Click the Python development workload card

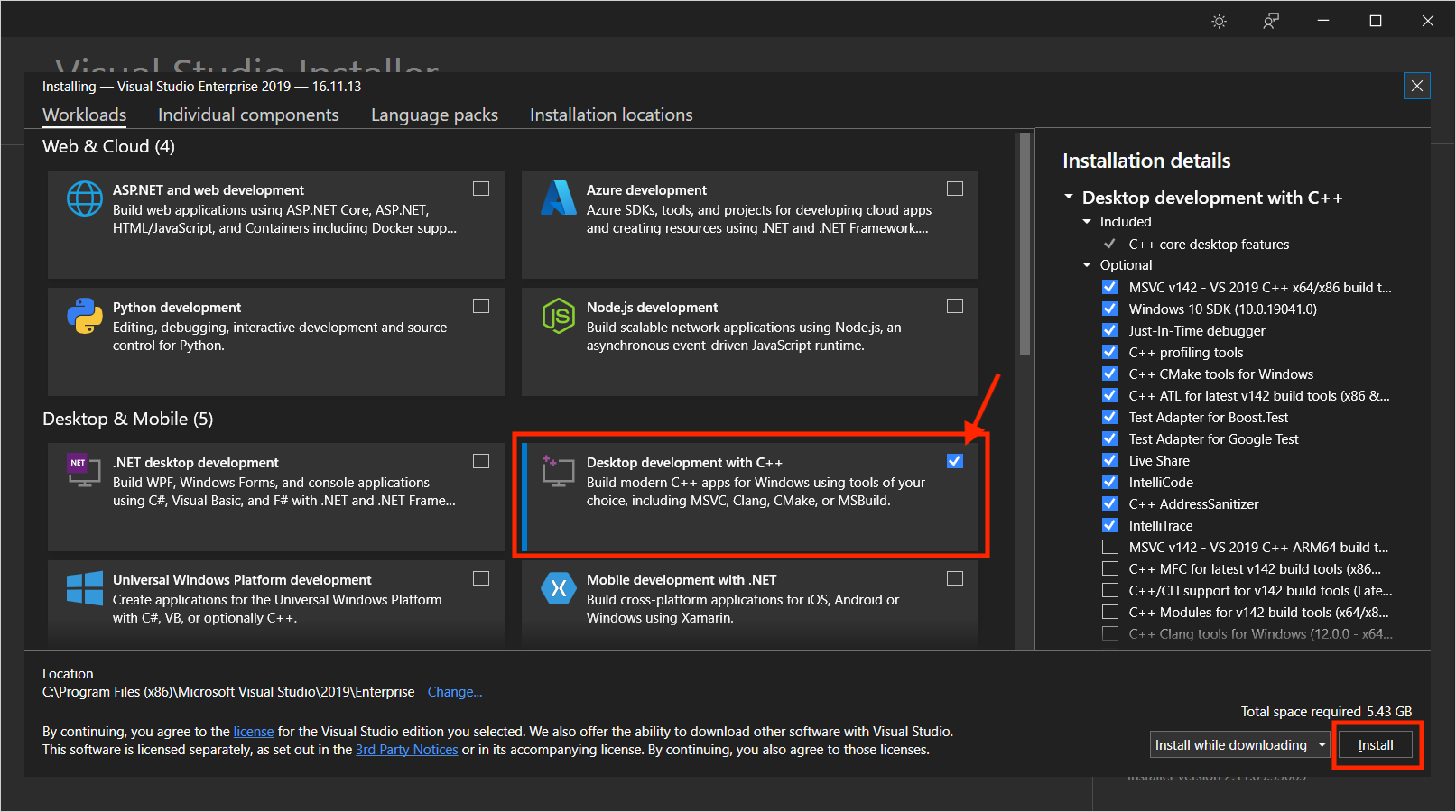coord(276,342)
